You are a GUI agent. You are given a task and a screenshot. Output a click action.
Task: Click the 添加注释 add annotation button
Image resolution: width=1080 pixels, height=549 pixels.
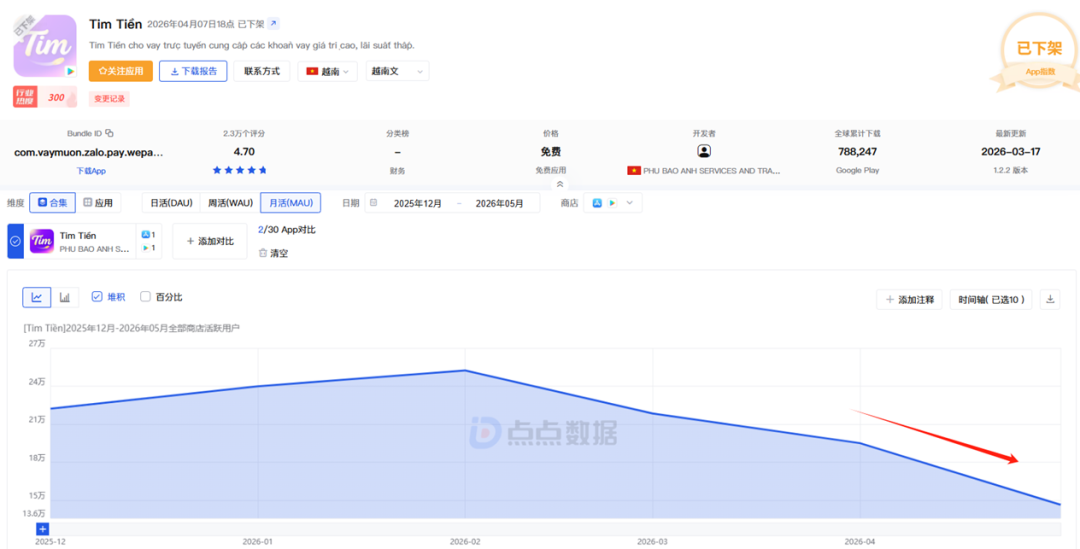(x=909, y=300)
